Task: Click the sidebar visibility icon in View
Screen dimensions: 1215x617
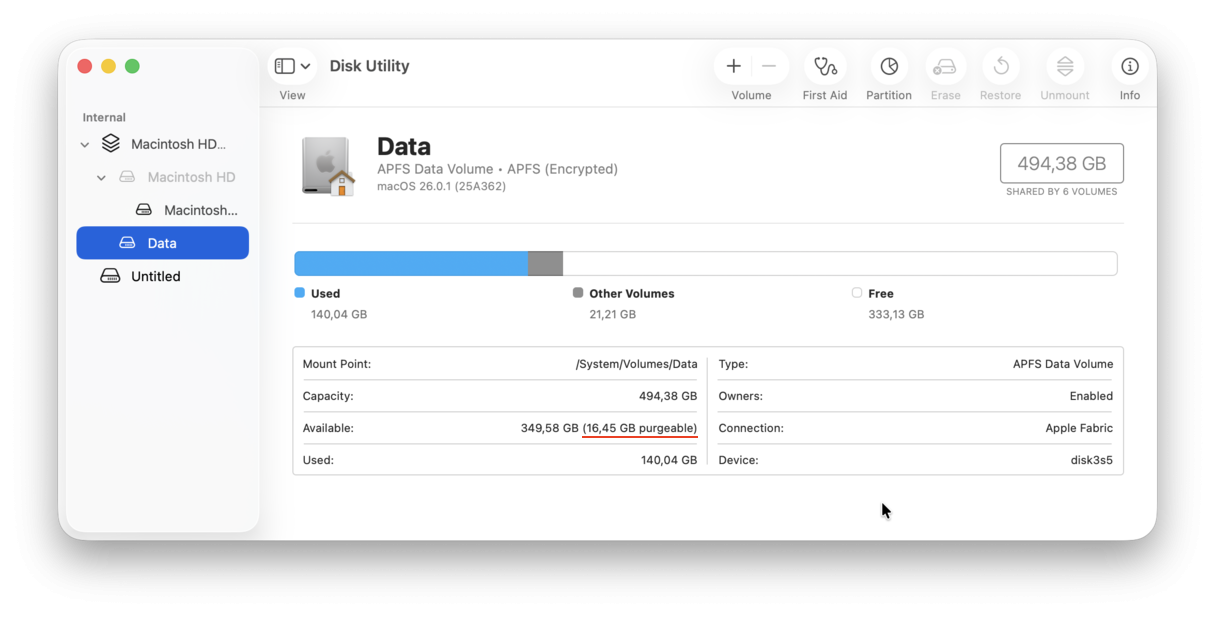Action: [x=284, y=64]
